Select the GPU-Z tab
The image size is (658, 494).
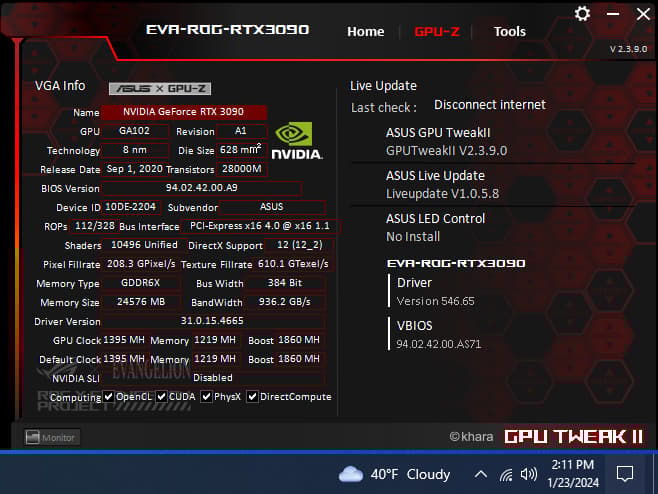pos(436,31)
